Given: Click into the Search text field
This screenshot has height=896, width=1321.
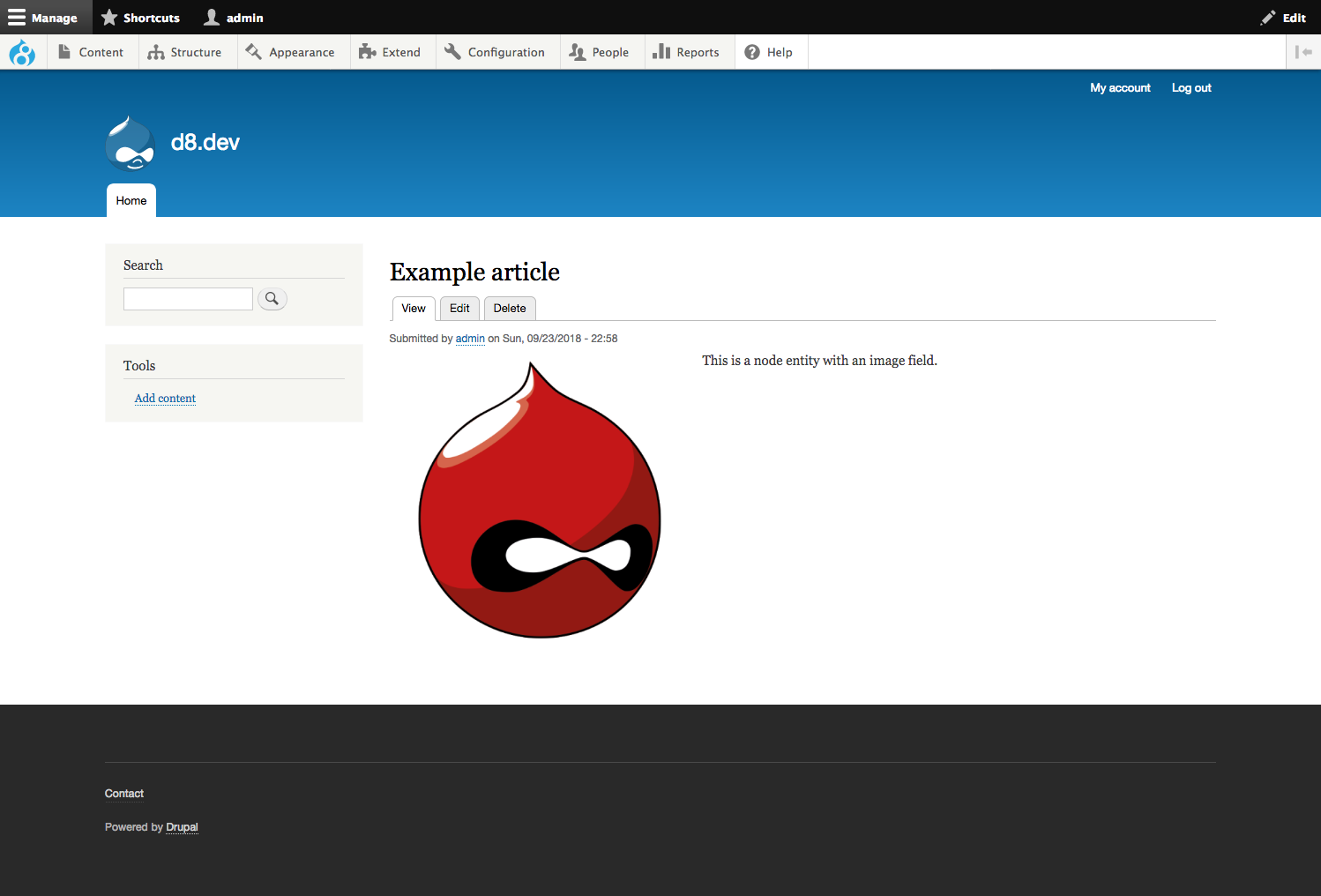Looking at the screenshot, I should [x=188, y=299].
